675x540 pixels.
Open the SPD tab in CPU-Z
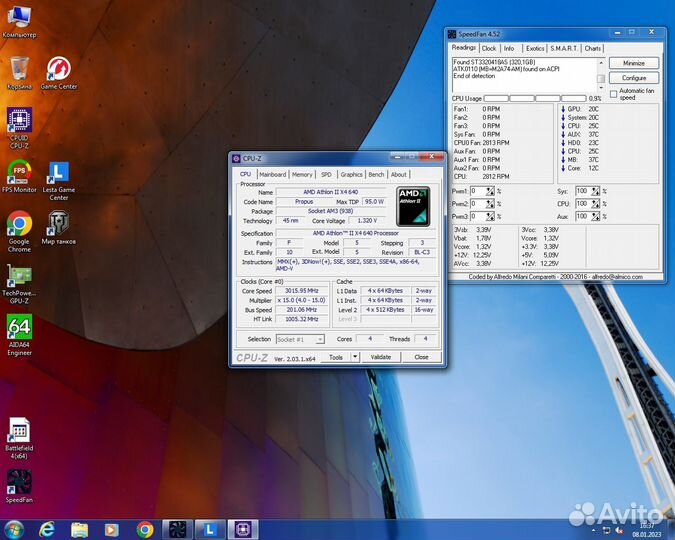(x=326, y=174)
